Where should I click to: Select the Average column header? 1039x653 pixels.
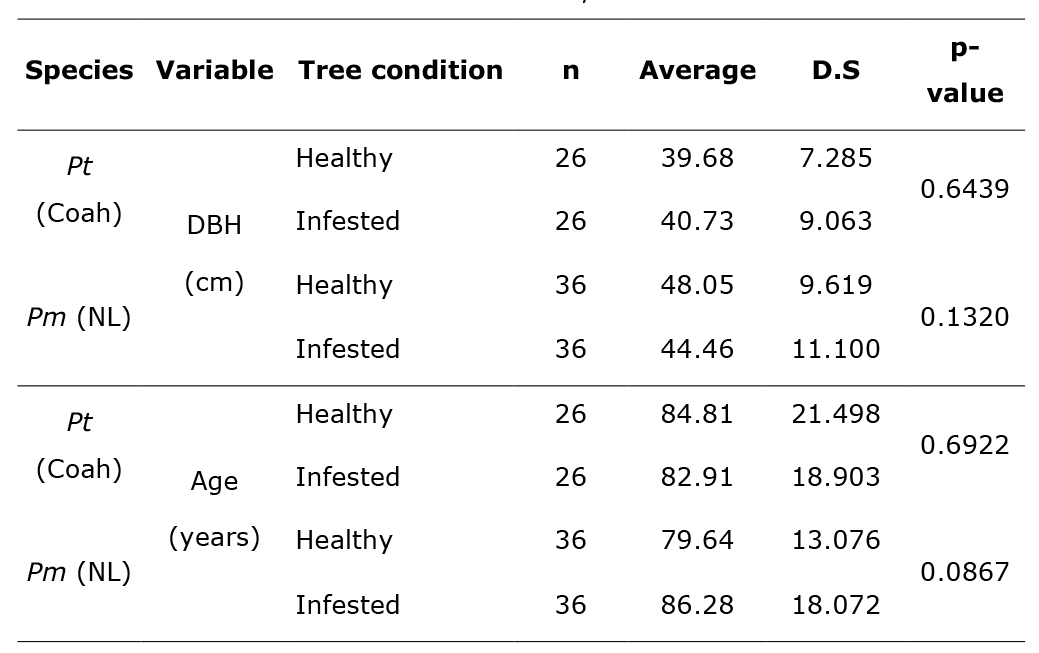tap(697, 71)
